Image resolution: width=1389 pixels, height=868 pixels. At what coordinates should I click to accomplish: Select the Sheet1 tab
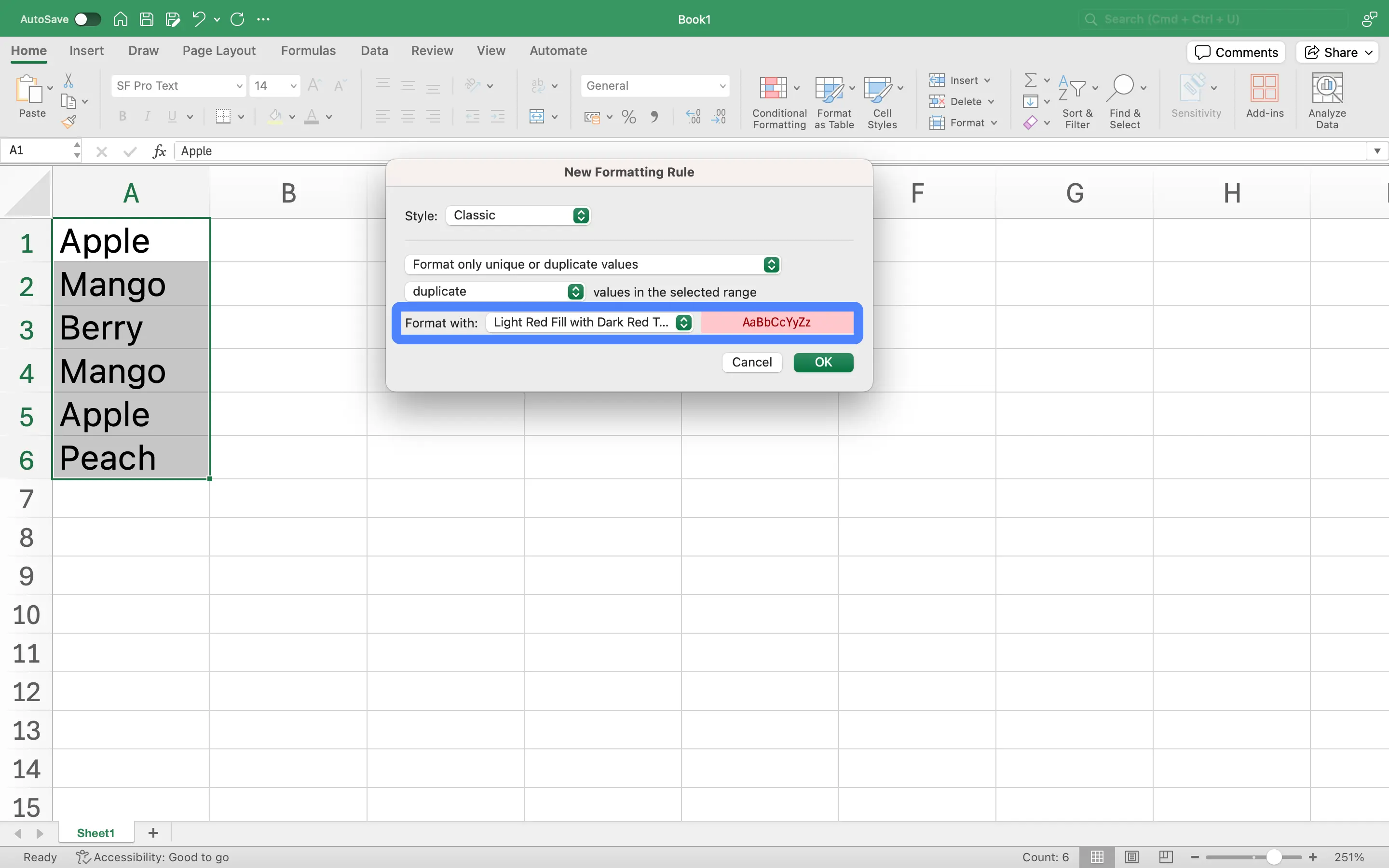(96, 833)
